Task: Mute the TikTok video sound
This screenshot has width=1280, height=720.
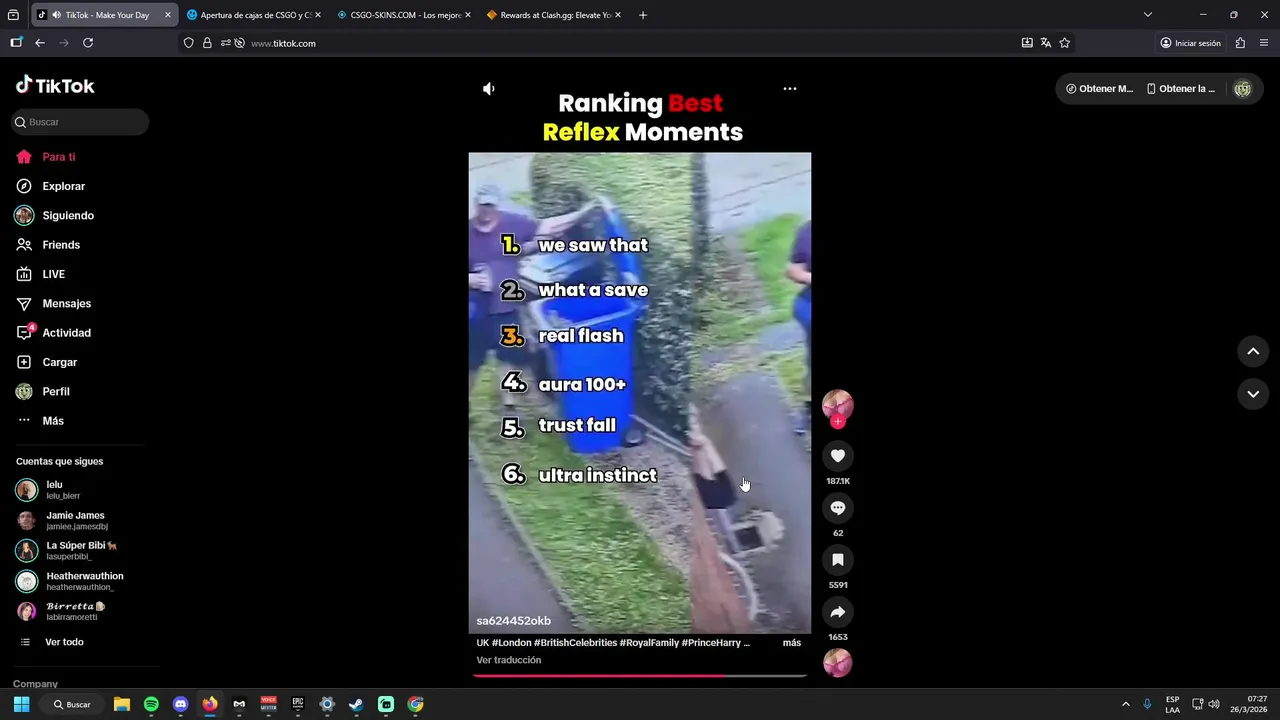Action: coord(488,89)
